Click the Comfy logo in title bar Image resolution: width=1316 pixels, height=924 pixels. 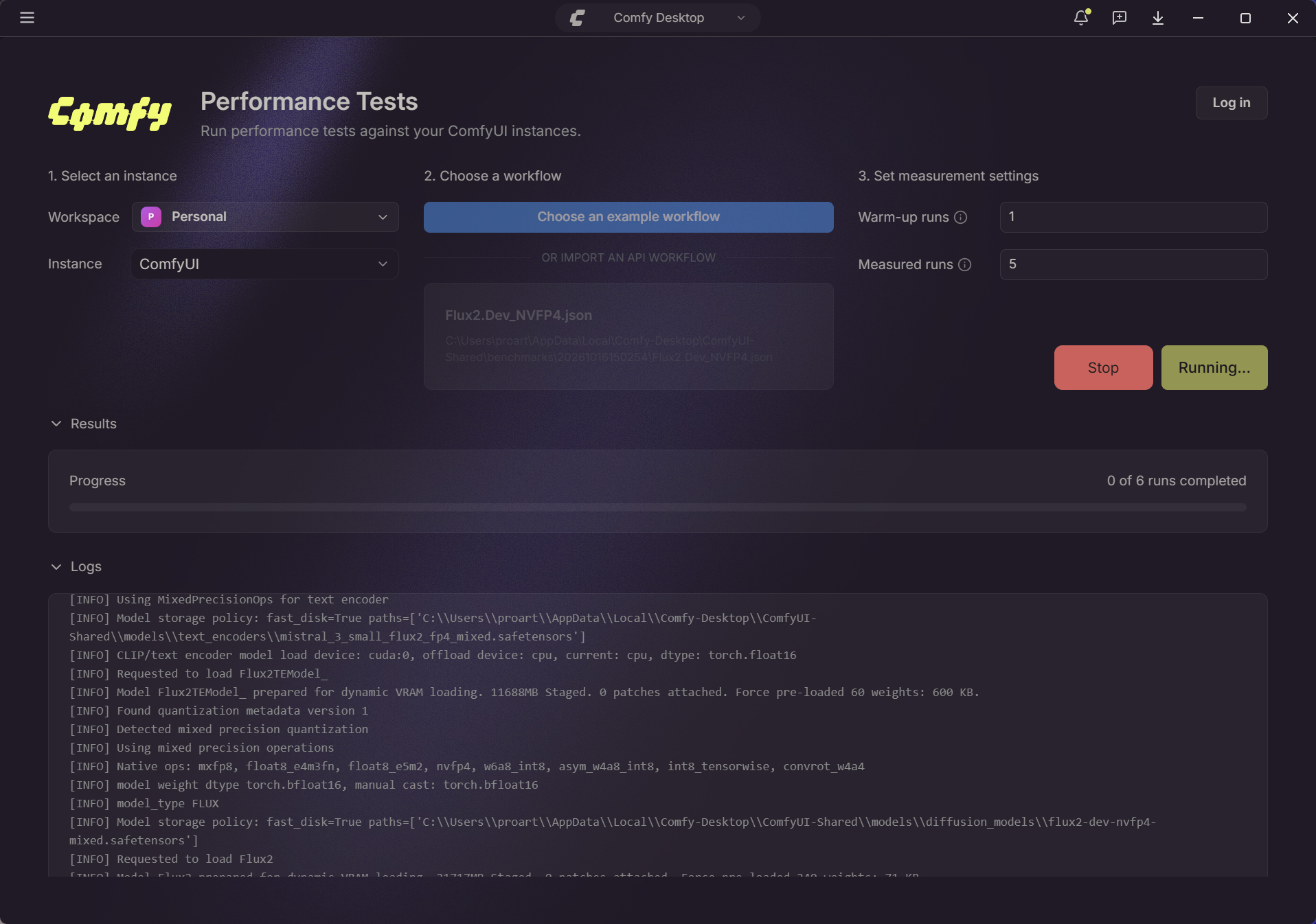pos(578,18)
